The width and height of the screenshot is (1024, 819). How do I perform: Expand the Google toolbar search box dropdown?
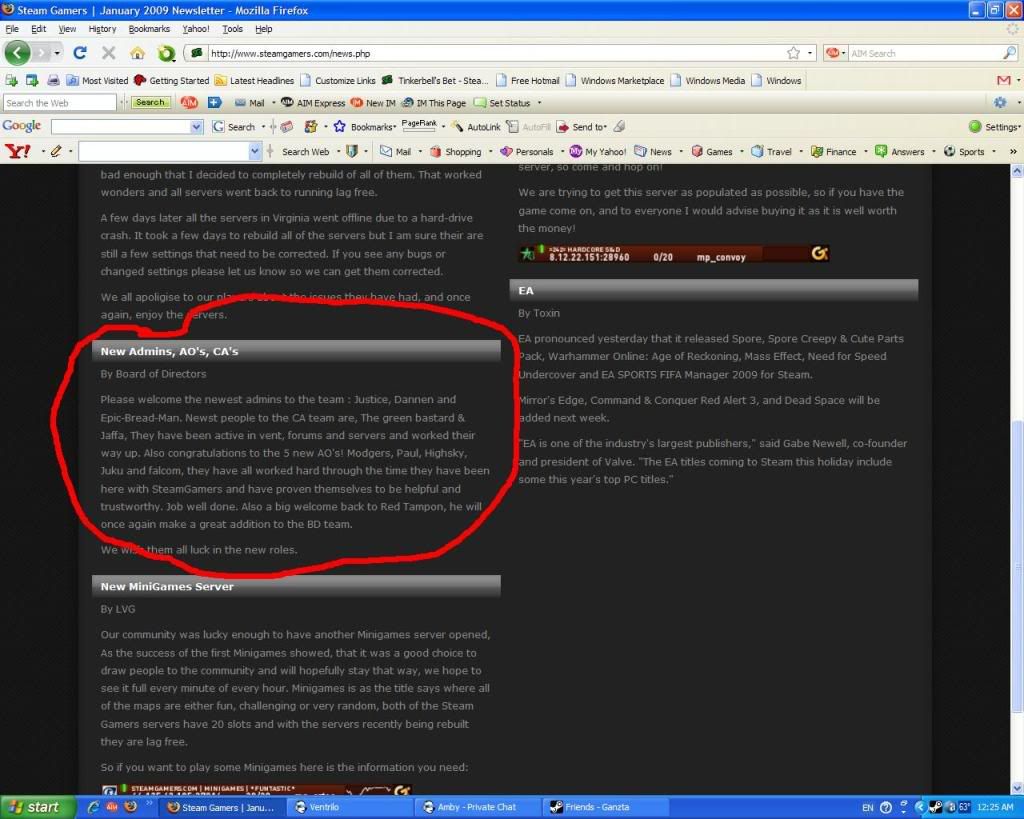(196, 127)
